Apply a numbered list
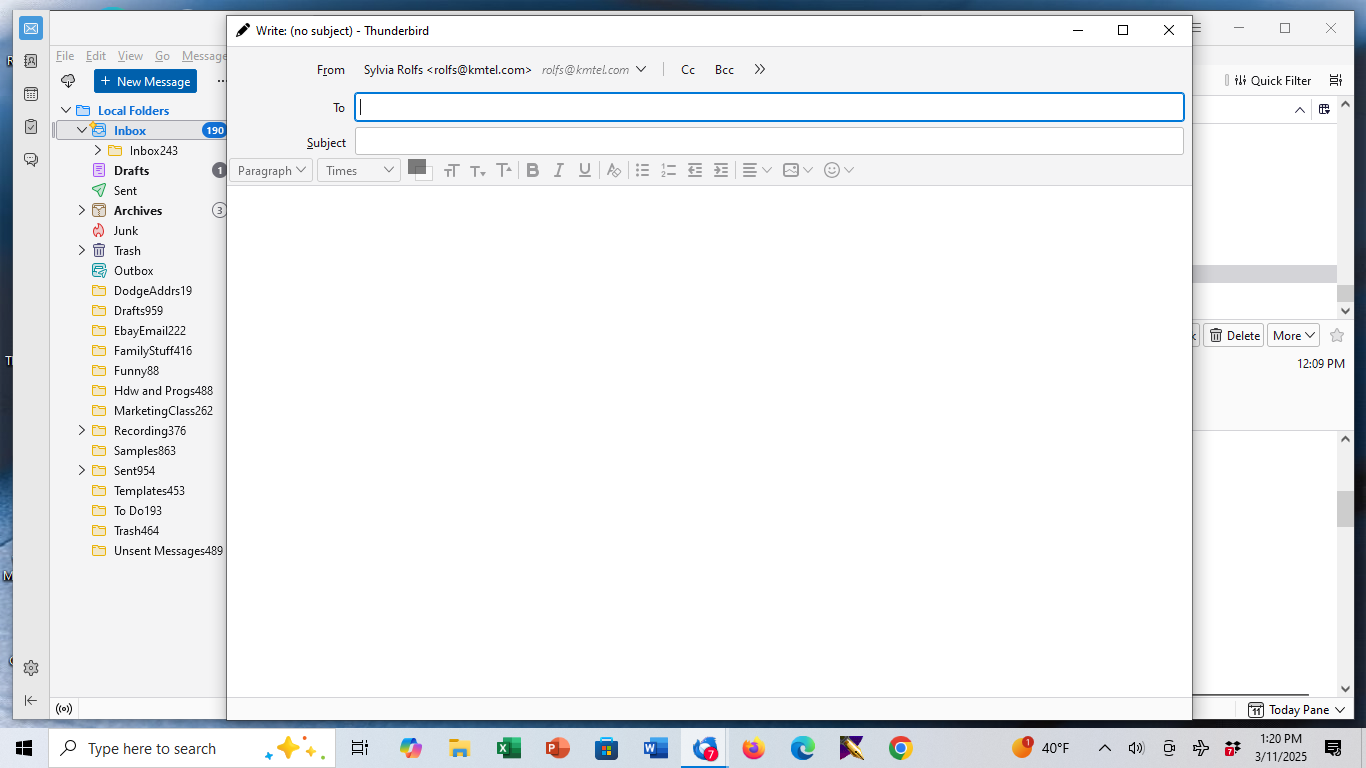 click(669, 171)
